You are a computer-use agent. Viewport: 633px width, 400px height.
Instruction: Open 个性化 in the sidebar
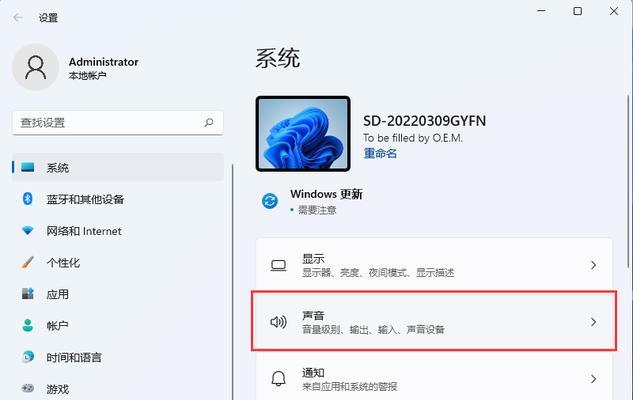[x=118, y=263]
